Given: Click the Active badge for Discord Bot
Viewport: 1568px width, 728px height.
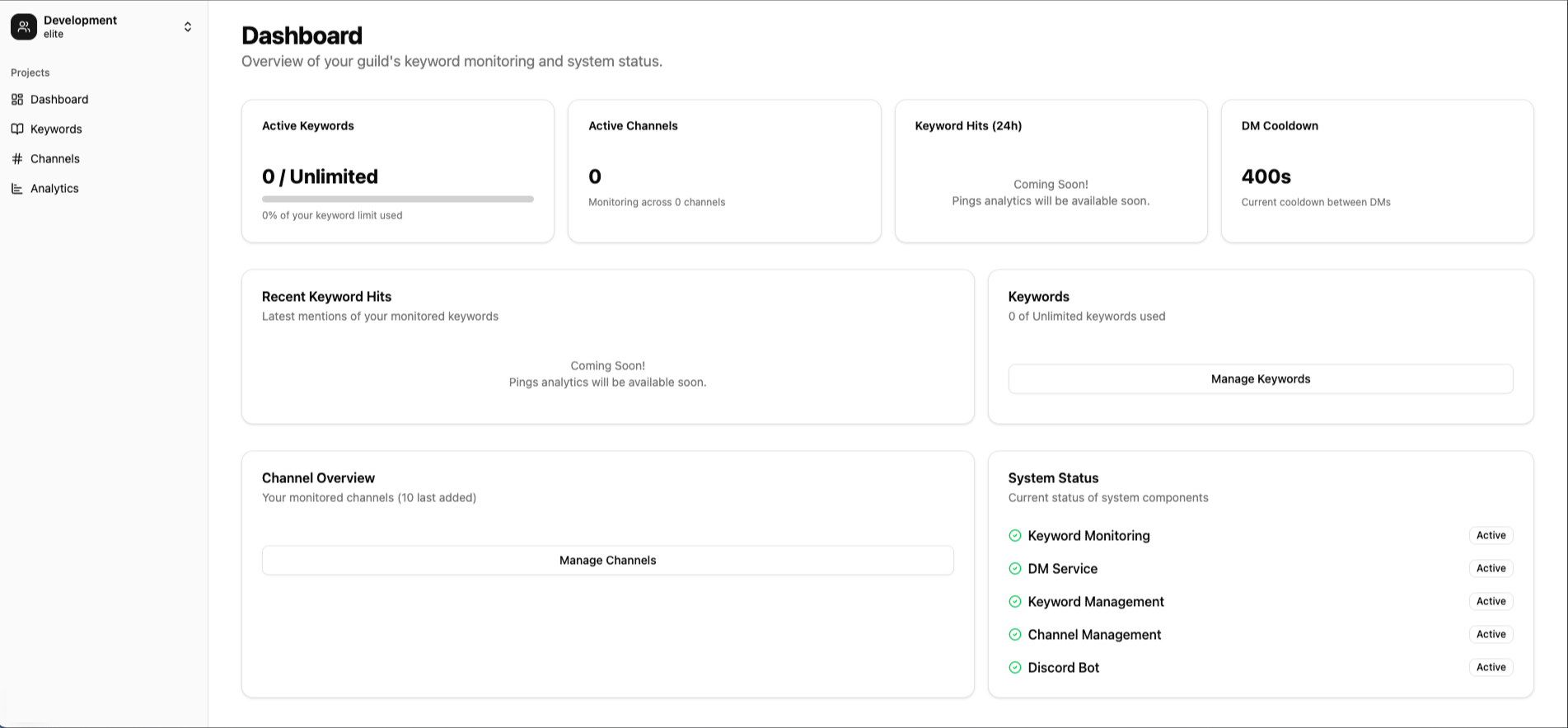Looking at the screenshot, I should [x=1491, y=667].
